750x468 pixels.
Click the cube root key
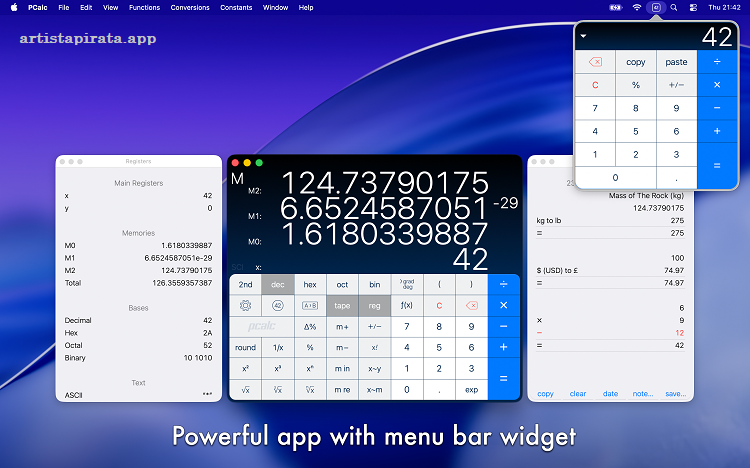point(277,390)
